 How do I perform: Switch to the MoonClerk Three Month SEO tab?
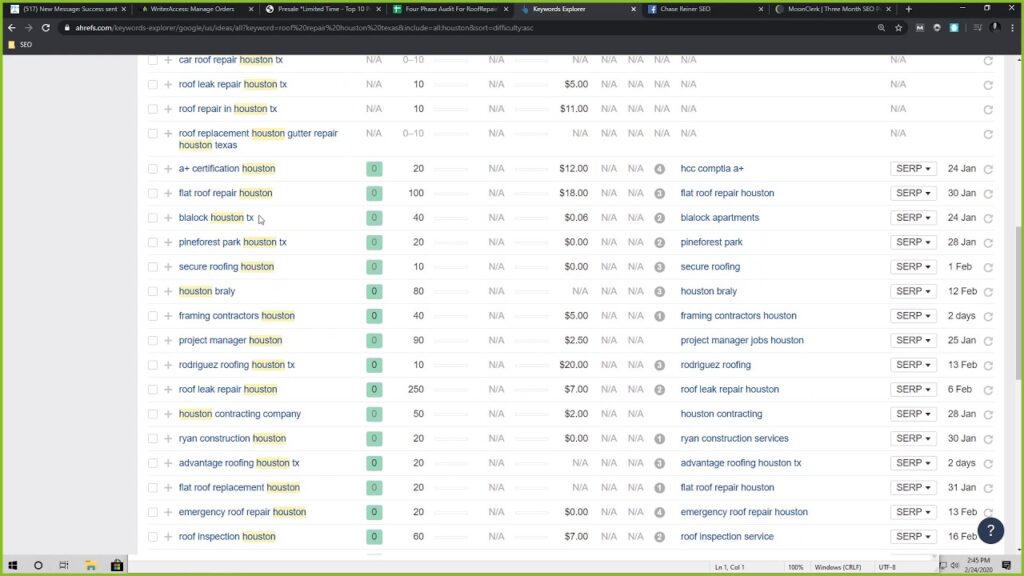[833, 9]
